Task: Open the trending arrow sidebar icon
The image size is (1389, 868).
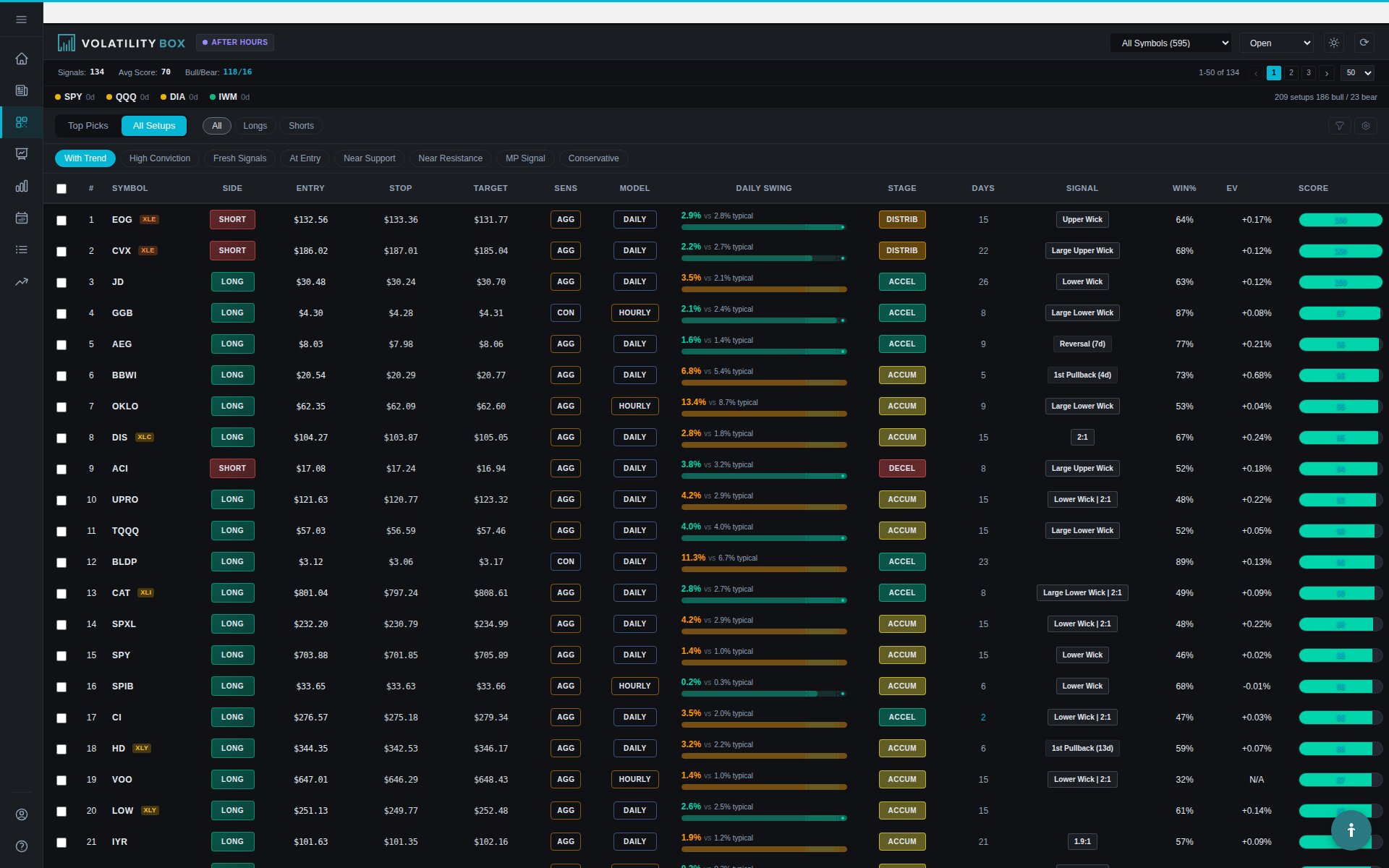Action: [22, 281]
